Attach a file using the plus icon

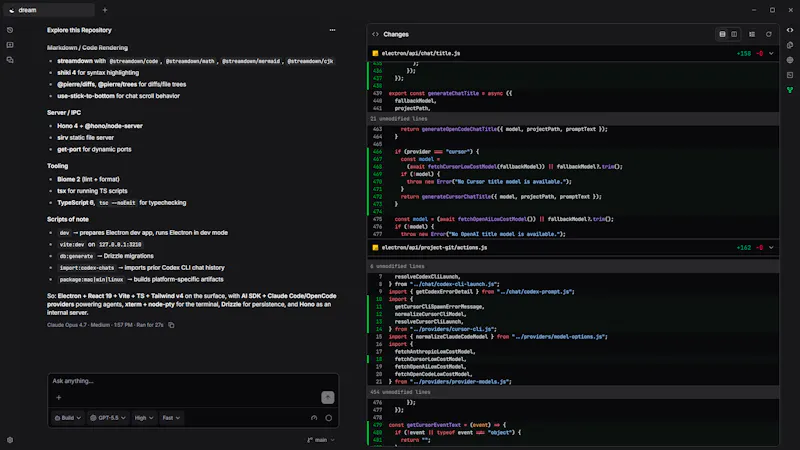(x=59, y=397)
